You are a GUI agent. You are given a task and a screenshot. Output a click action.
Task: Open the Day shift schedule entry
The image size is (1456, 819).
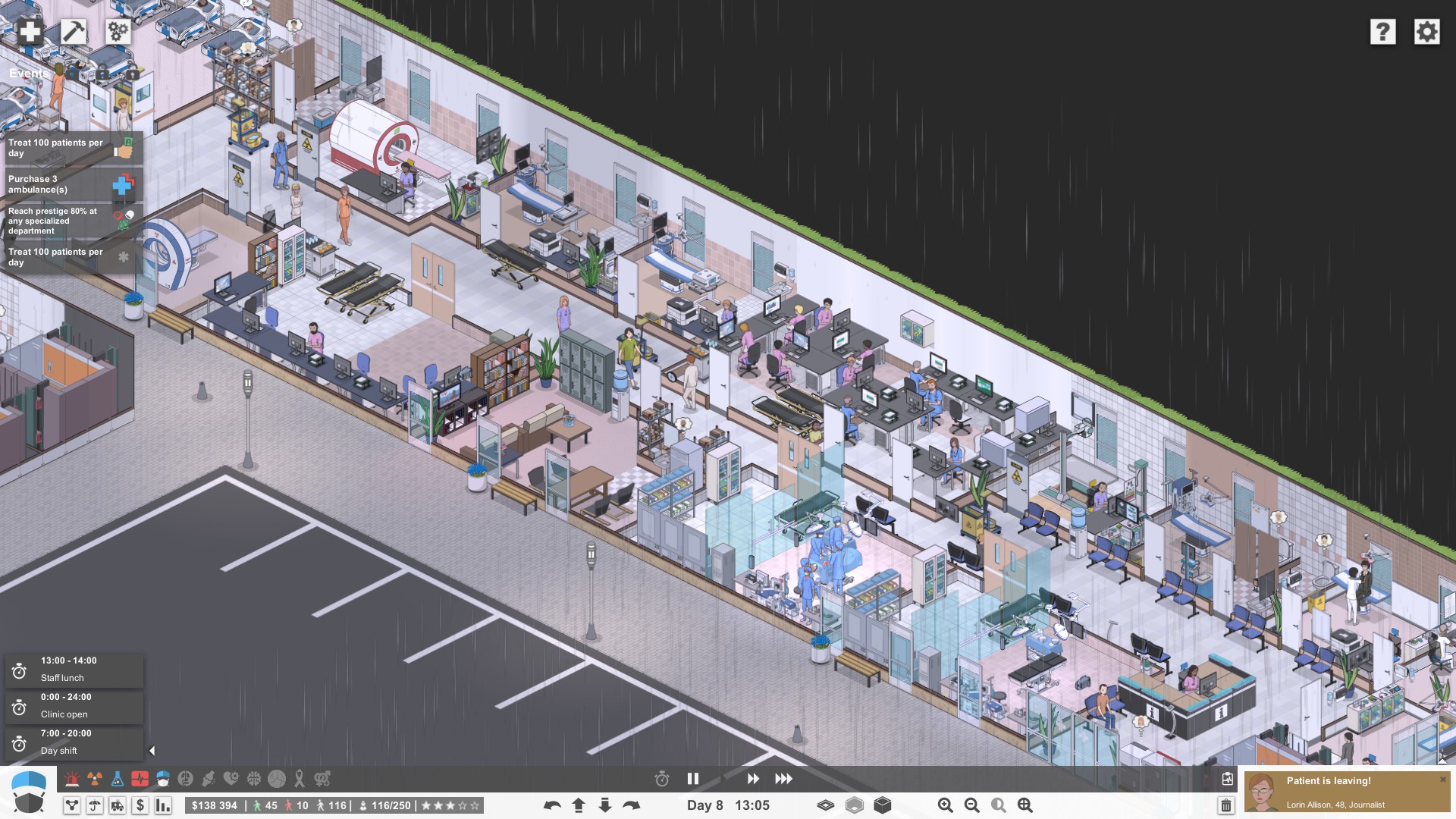[x=74, y=743]
